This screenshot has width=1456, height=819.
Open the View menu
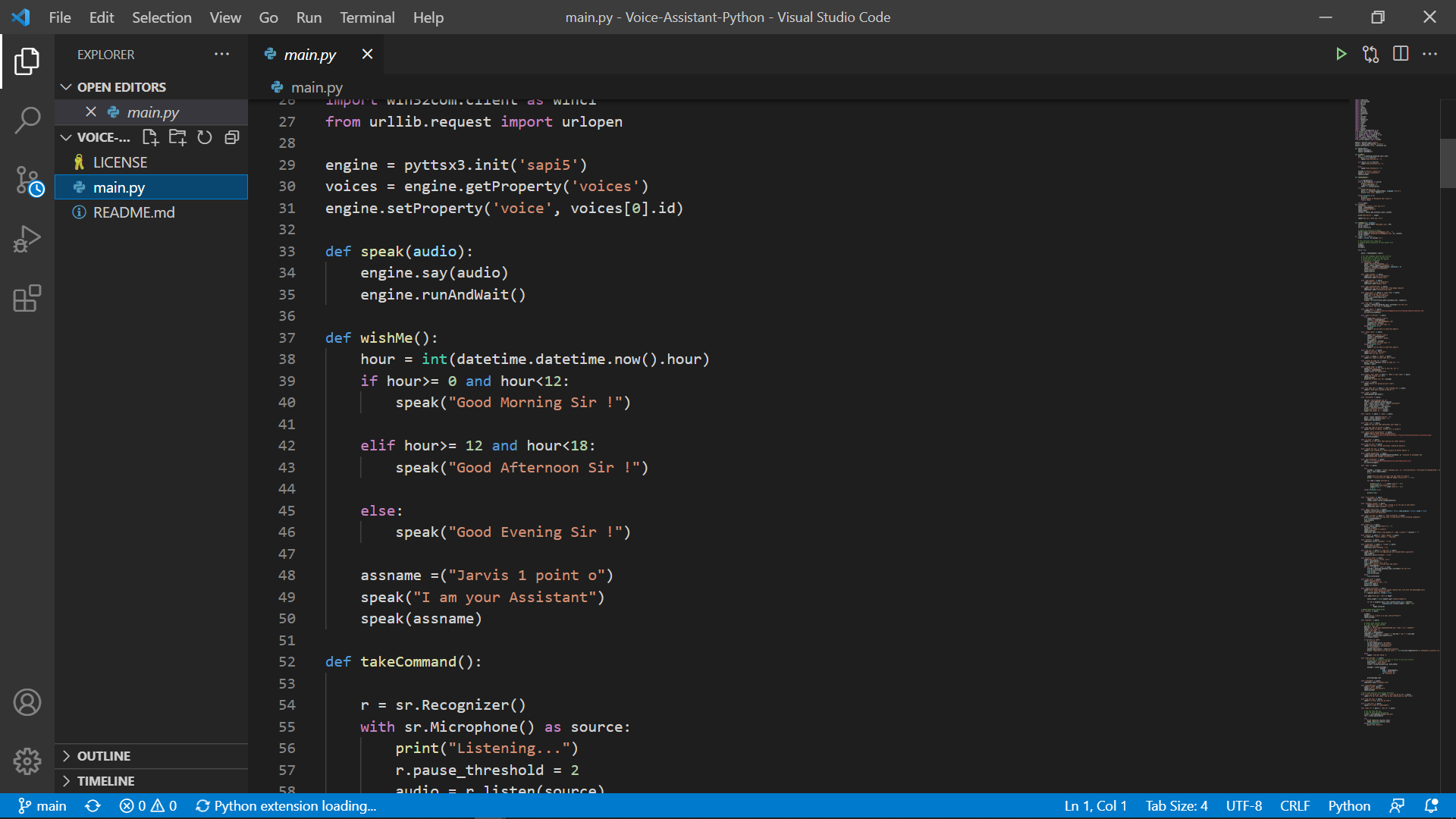click(x=225, y=17)
